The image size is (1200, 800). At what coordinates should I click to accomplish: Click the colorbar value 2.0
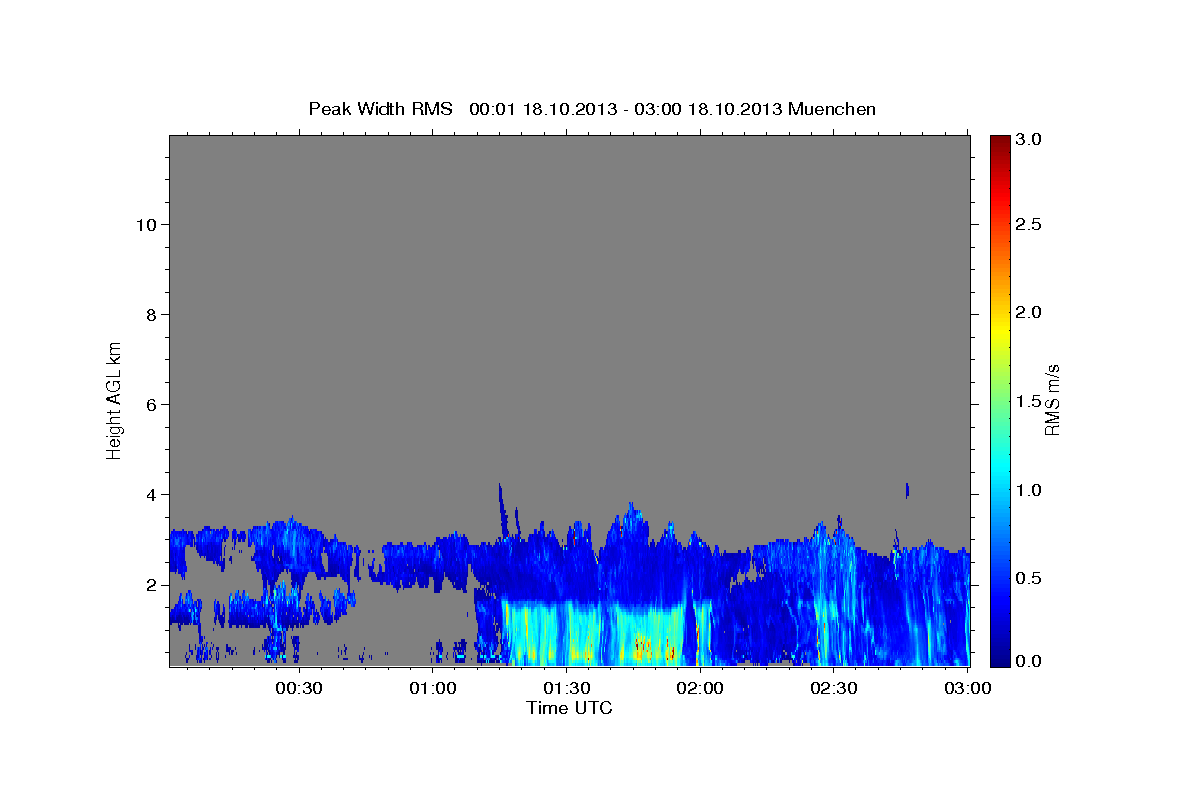[1030, 312]
